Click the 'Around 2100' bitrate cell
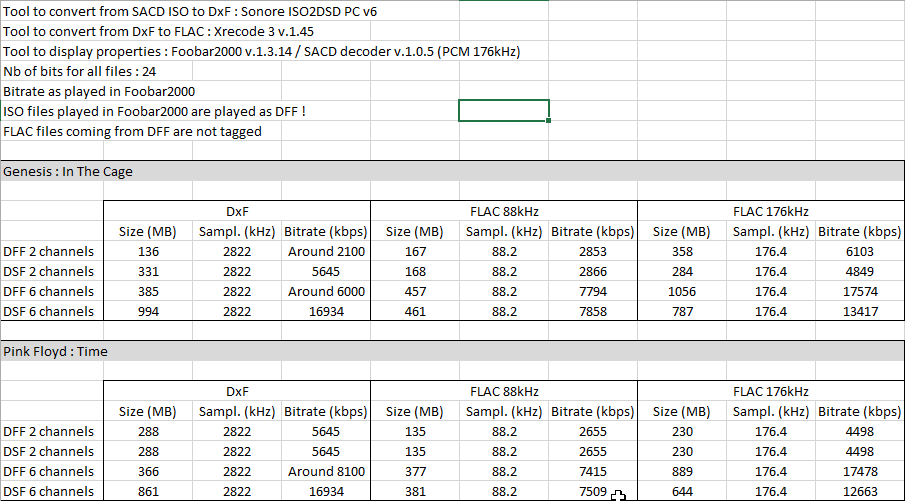Screen dimensions: 905x501 click(326, 252)
